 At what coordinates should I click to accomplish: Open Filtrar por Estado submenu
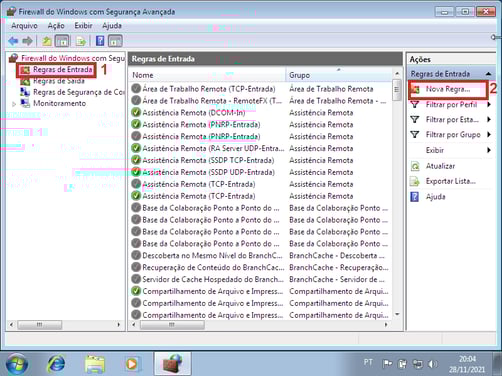coord(452,120)
